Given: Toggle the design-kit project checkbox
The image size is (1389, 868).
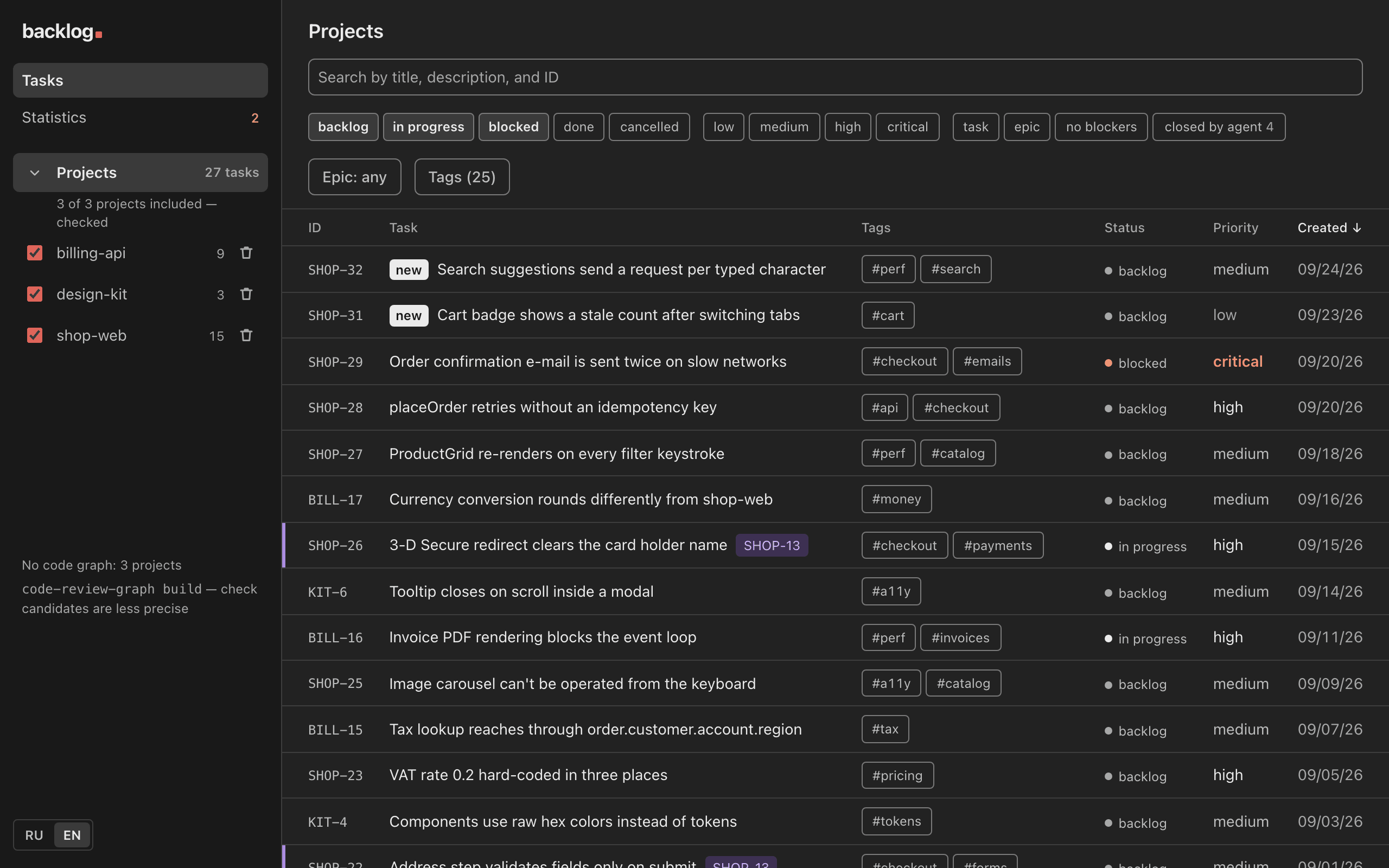Looking at the screenshot, I should (x=35, y=295).
